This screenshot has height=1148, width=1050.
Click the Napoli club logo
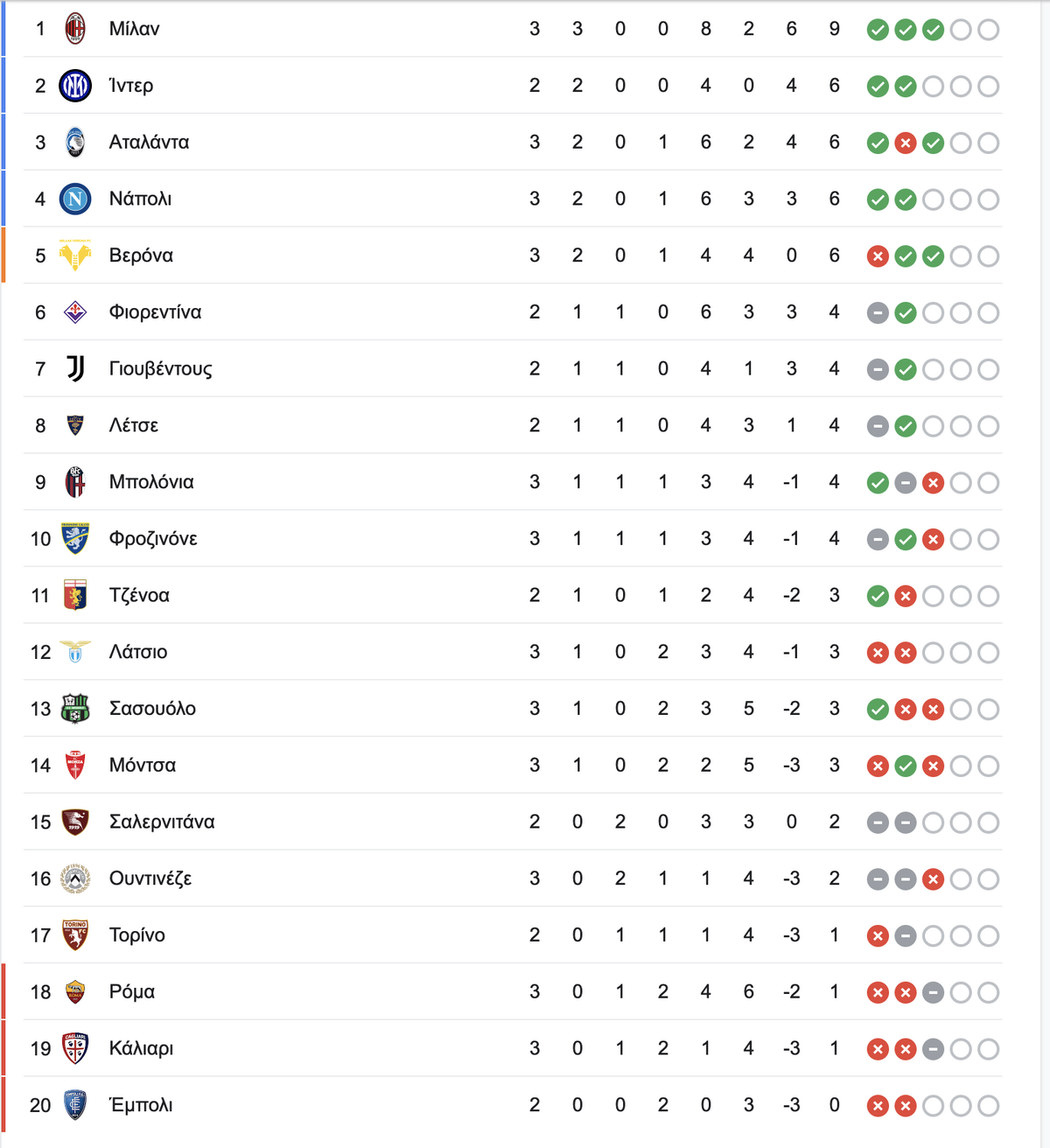tap(75, 199)
